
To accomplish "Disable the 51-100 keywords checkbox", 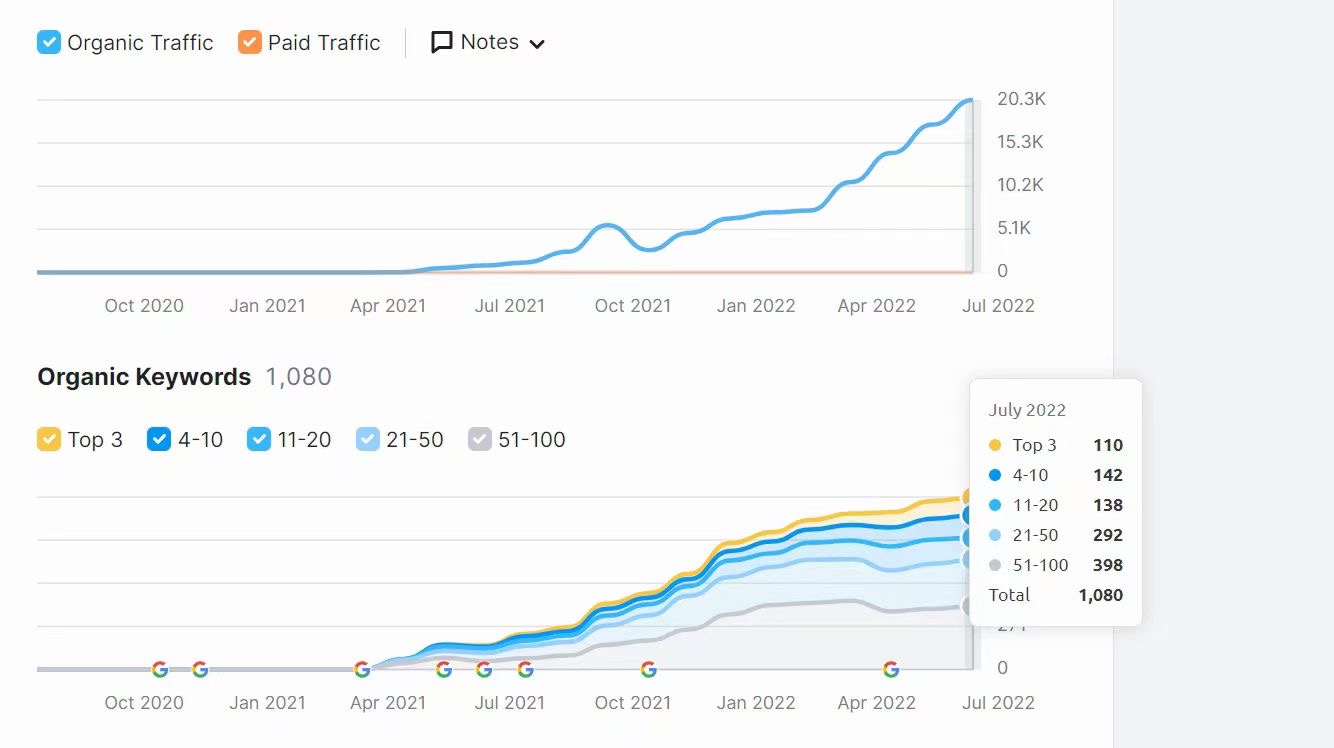I will click(x=480, y=439).
